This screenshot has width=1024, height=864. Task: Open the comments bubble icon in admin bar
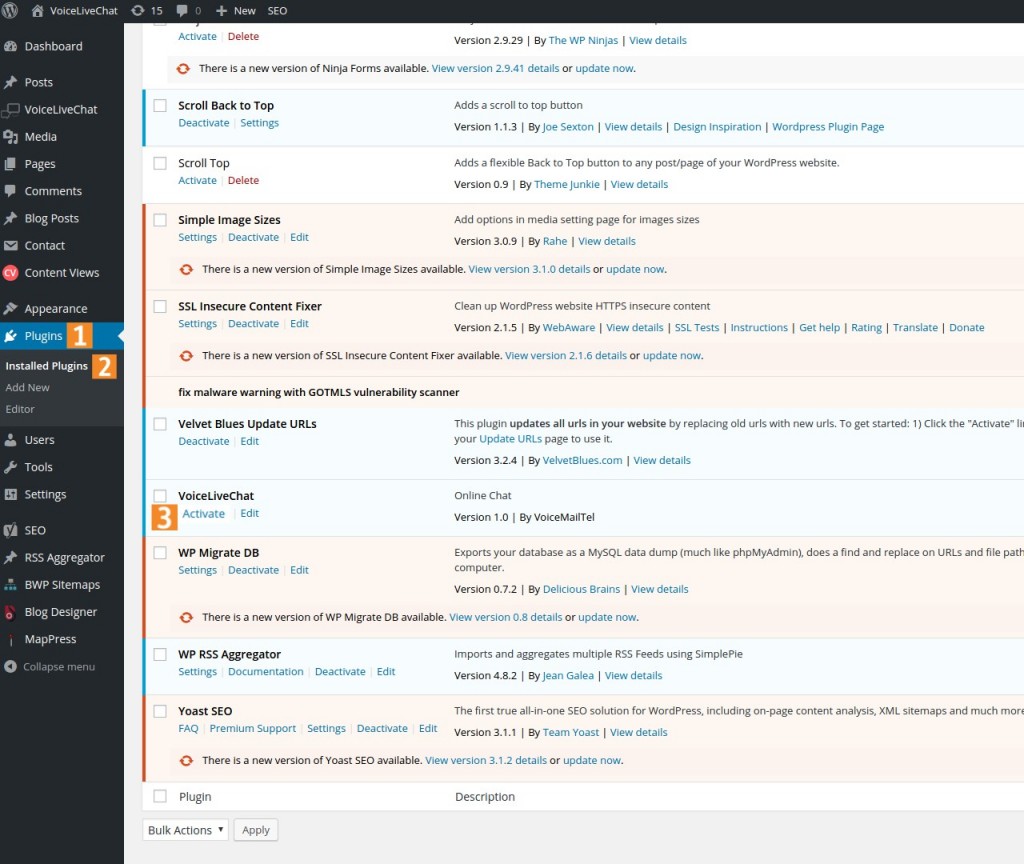click(x=182, y=10)
